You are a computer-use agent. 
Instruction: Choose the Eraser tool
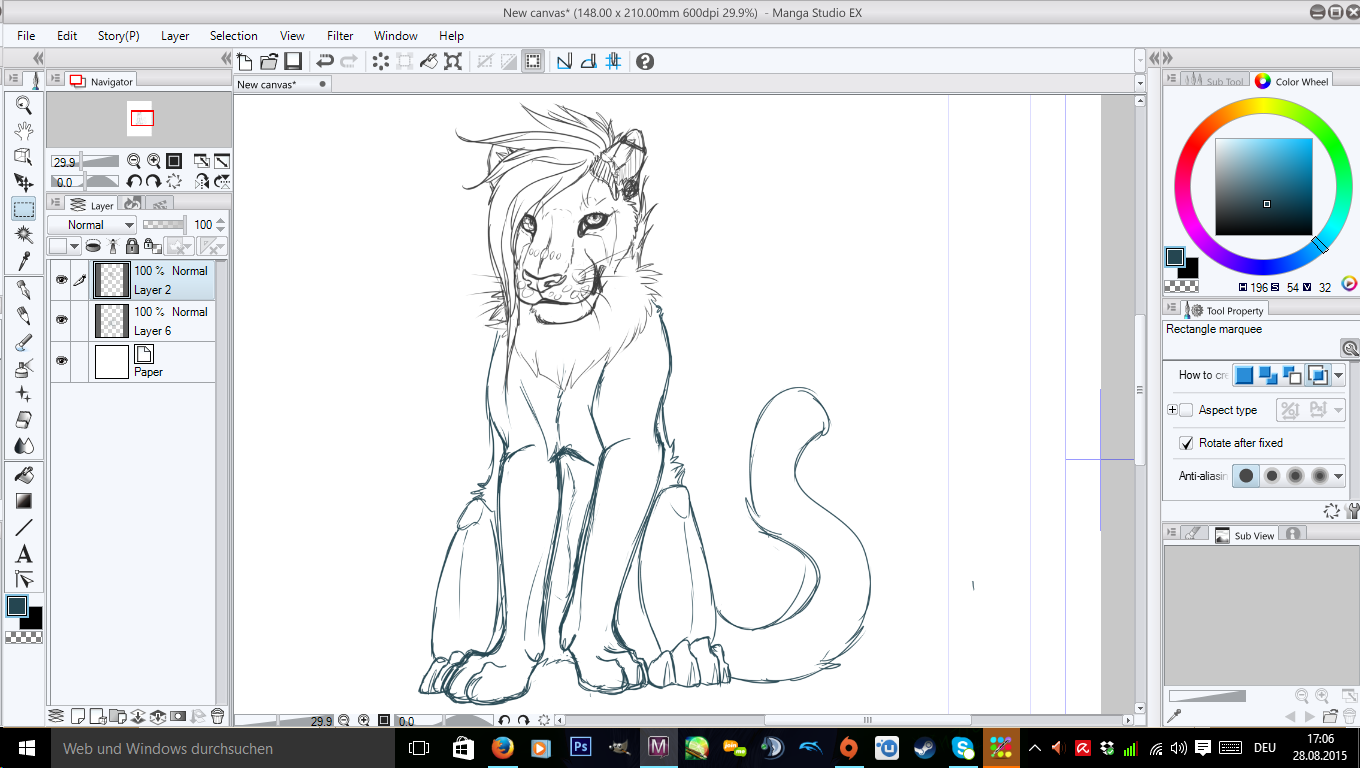pos(24,420)
